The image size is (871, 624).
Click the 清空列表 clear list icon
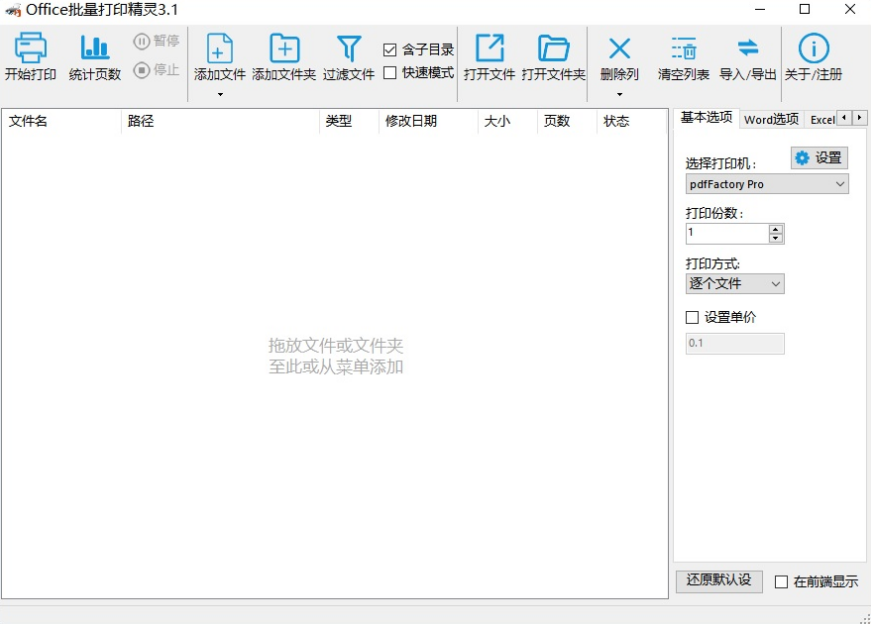coord(684,48)
